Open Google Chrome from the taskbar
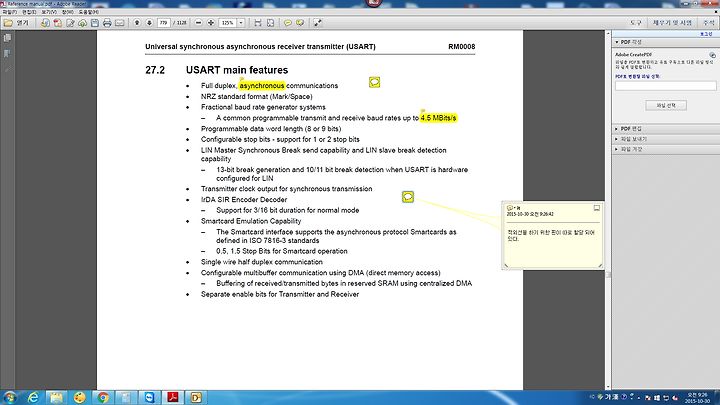 (103, 397)
